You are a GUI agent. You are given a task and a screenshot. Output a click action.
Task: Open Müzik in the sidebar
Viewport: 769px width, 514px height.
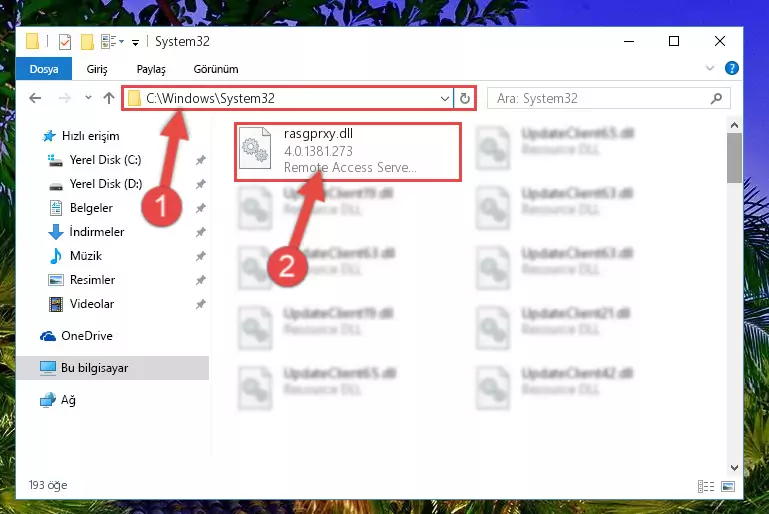click(76, 256)
